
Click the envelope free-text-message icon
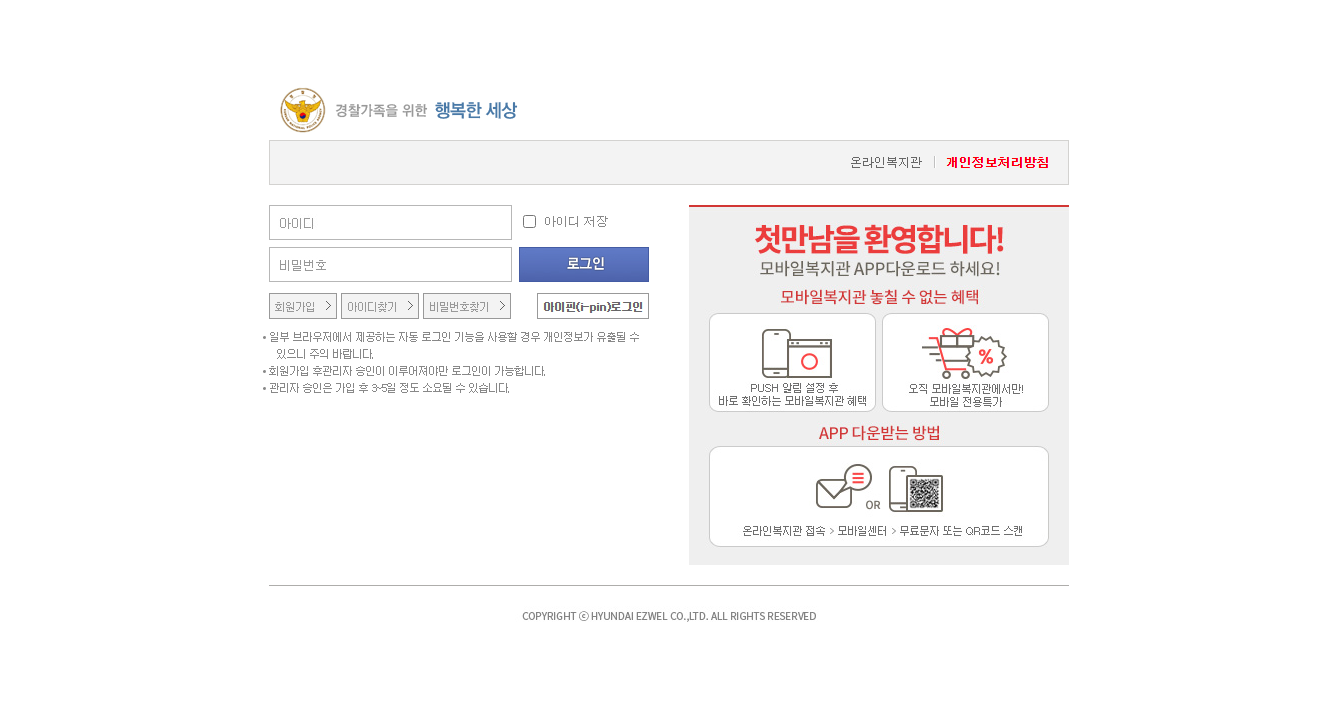click(x=835, y=486)
